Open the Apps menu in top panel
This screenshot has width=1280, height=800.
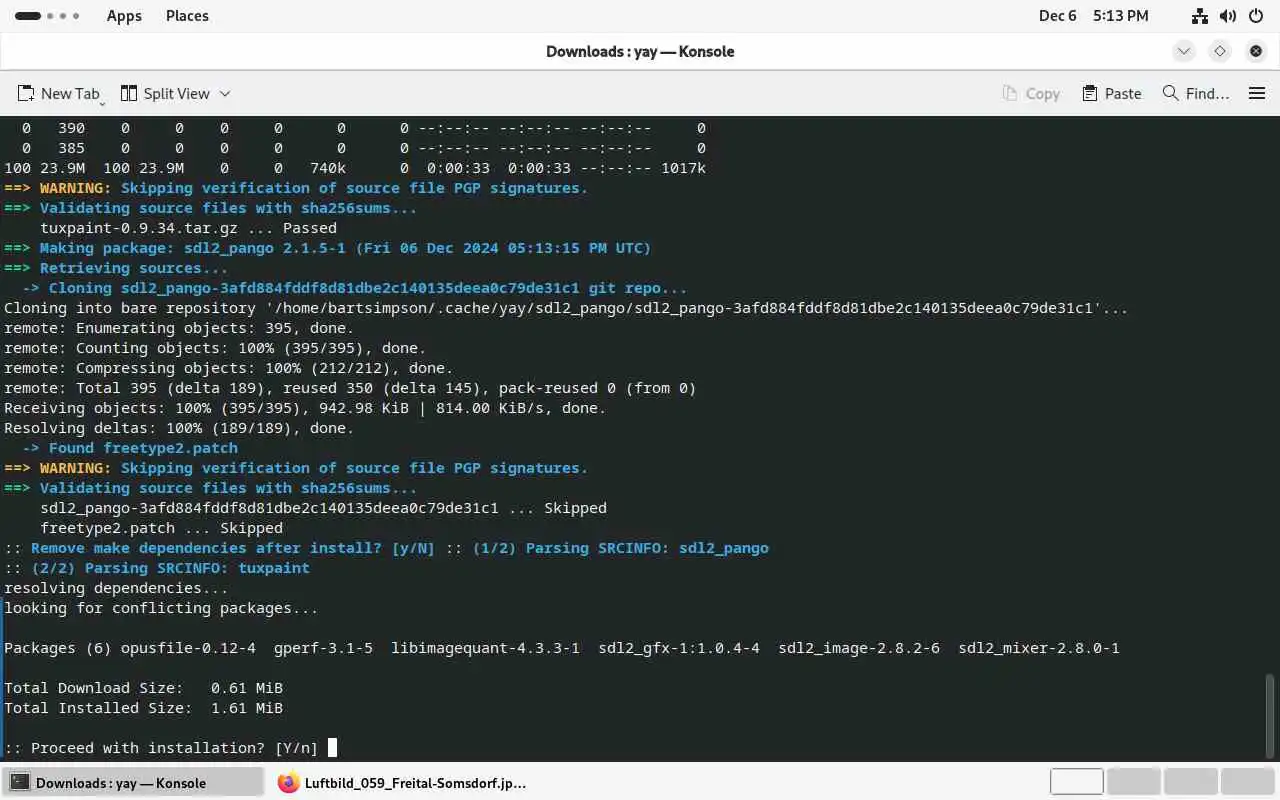pyautogui.click(x=124, y=16)
